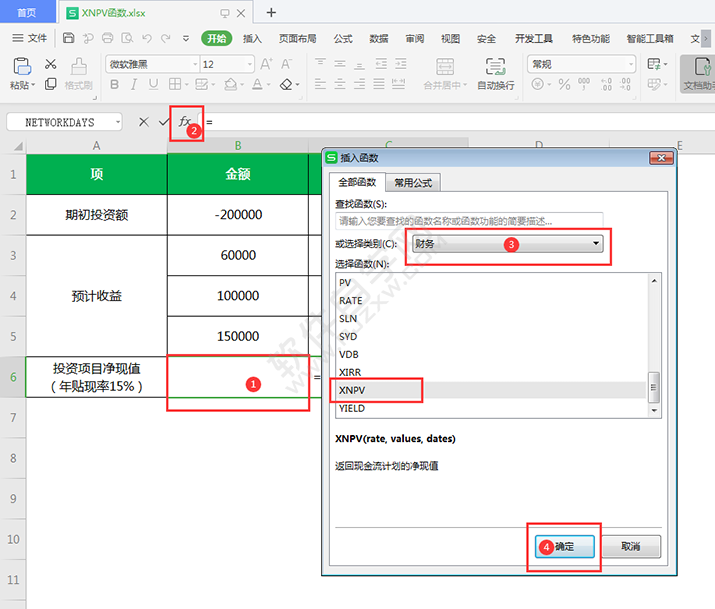The width and height of the screenshot is (715, 609).
Task: Align text left icon
Action: coord(321,84)
